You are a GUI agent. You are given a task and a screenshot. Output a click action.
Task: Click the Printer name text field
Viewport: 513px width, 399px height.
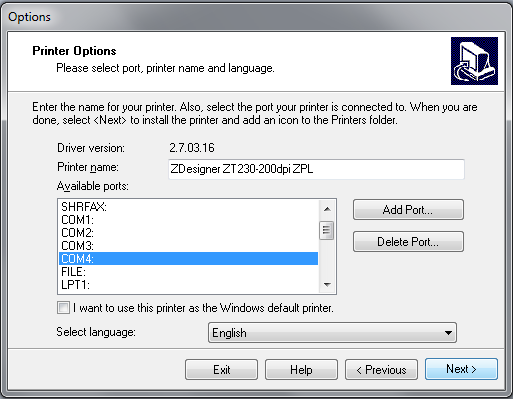[316, 169]
